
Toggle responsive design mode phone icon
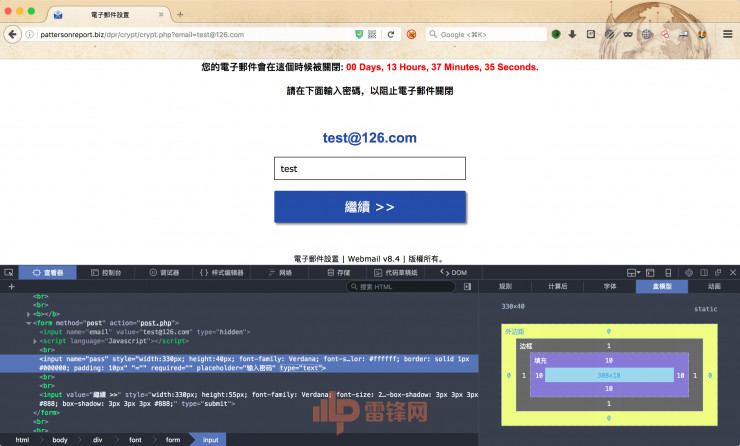click(x=668, y=273)
